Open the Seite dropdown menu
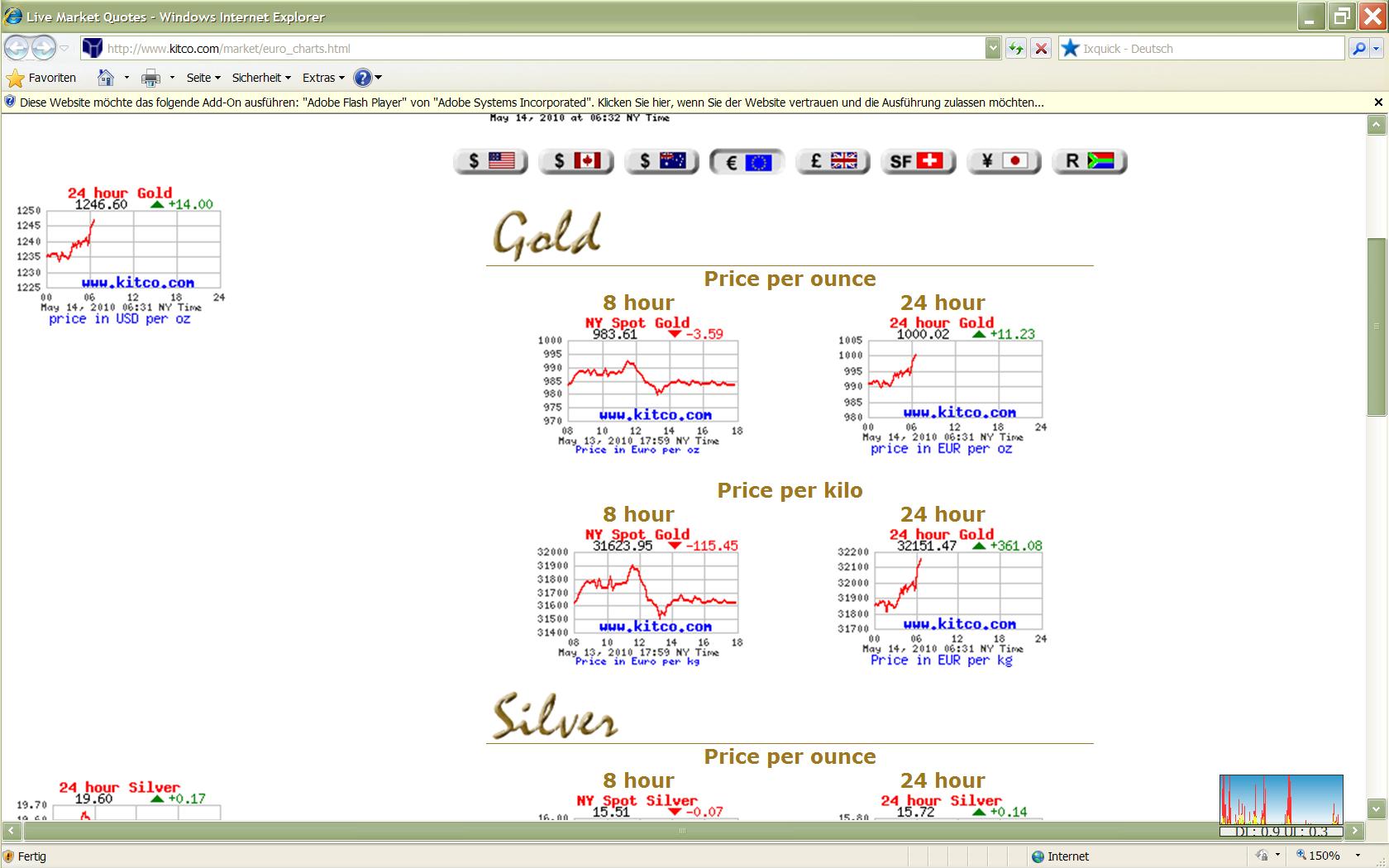Image resolution: width=1389 pixels, height=868 pixels. pos(203,78)
